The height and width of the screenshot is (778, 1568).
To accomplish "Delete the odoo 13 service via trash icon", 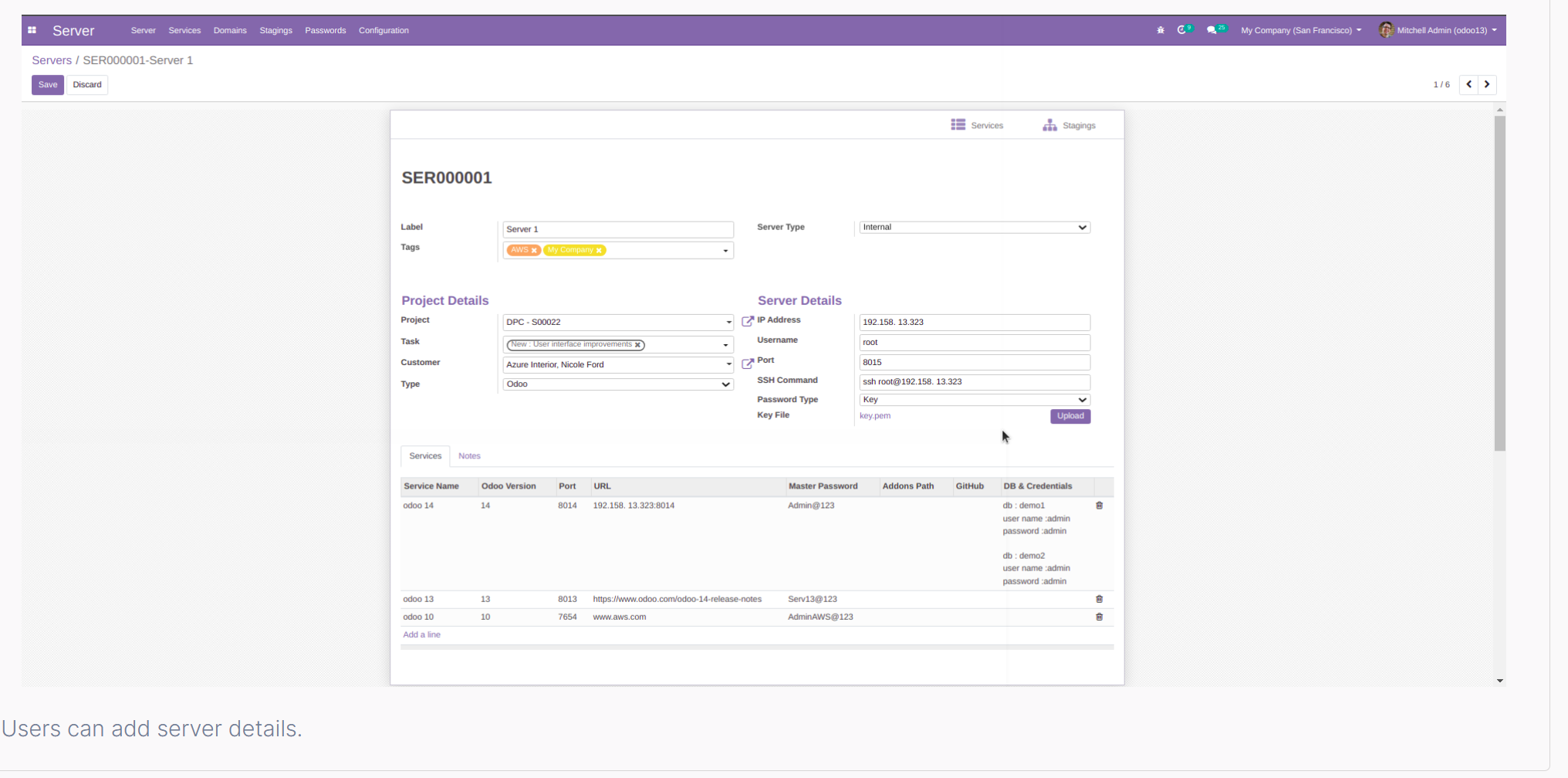I will pos(1100,599).
